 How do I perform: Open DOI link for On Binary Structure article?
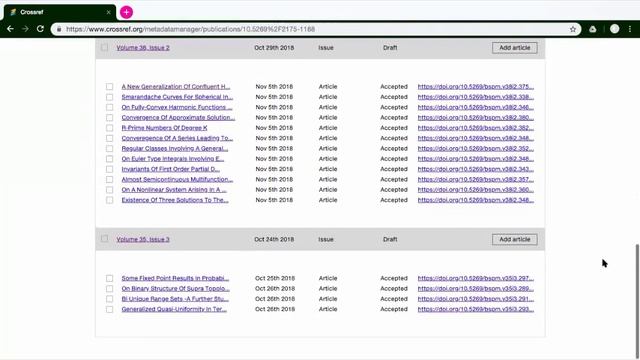[476, 288]
